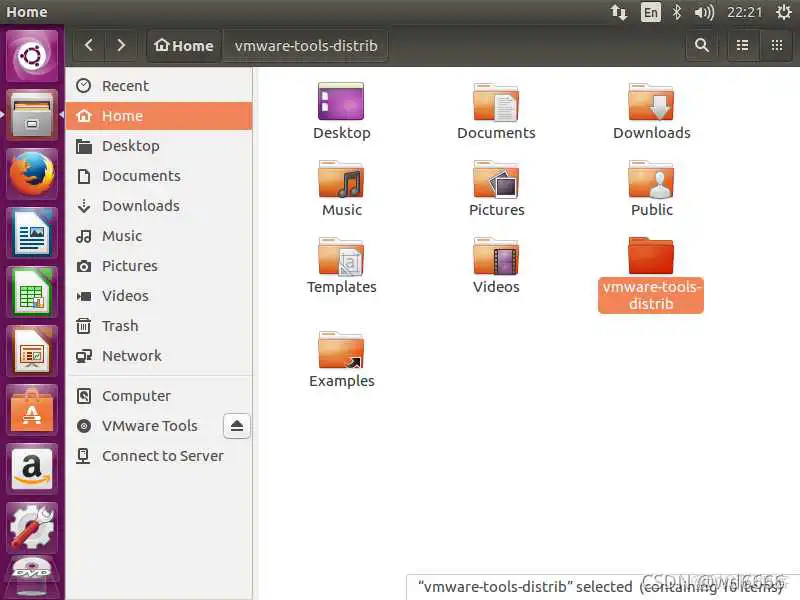The height and width of the screenshot is (600, 800).
Task: Click vmware-tools-distrib in the breadcrumb bar
Action: coord(306,45)
